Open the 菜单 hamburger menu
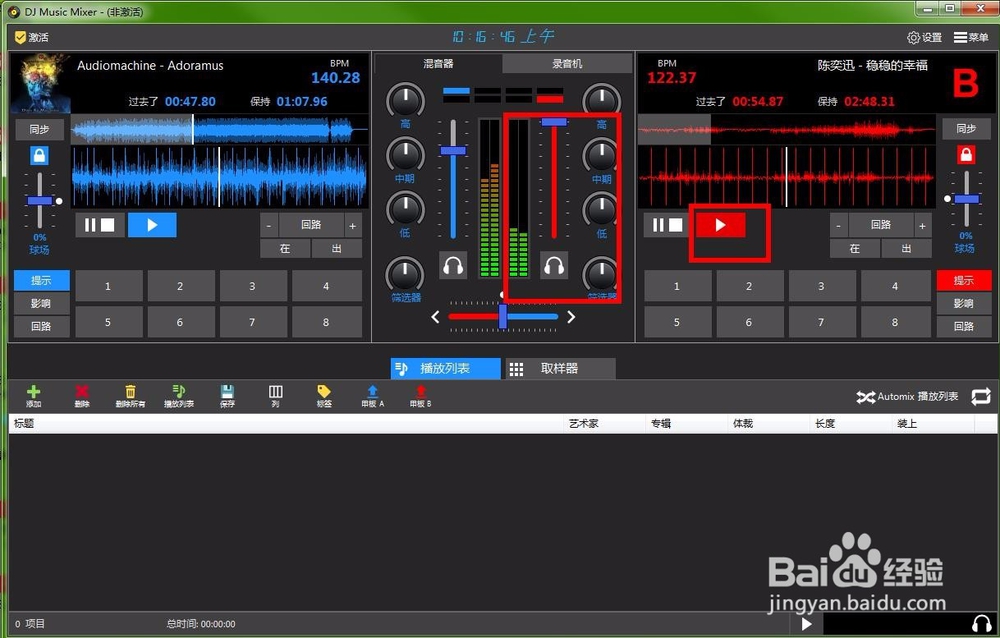This screenshot has width=1000, height=638. click(971, 38)
